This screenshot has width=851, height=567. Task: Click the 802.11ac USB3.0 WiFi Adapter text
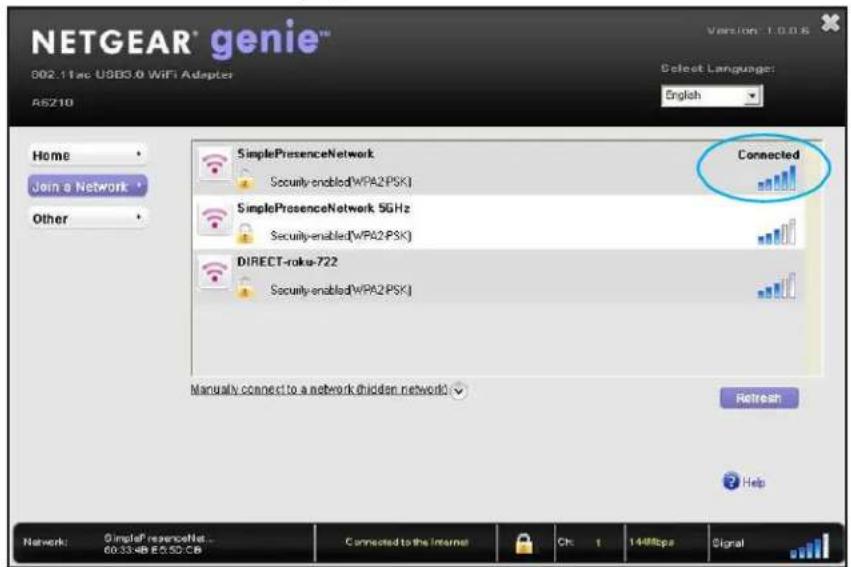click(x=132, y=74)
